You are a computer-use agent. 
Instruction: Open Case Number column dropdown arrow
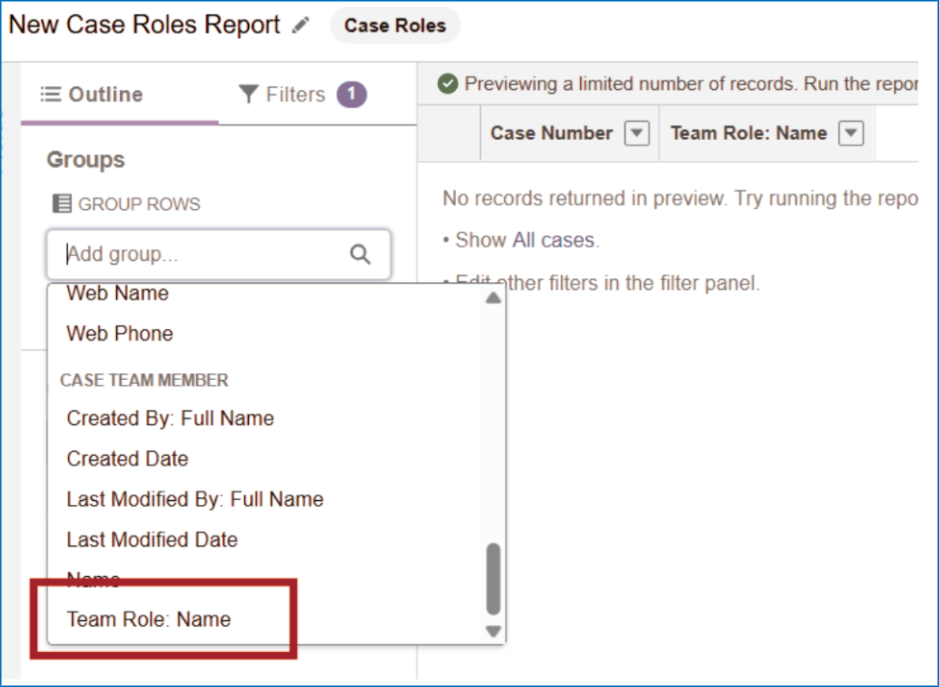click(637, 133)
